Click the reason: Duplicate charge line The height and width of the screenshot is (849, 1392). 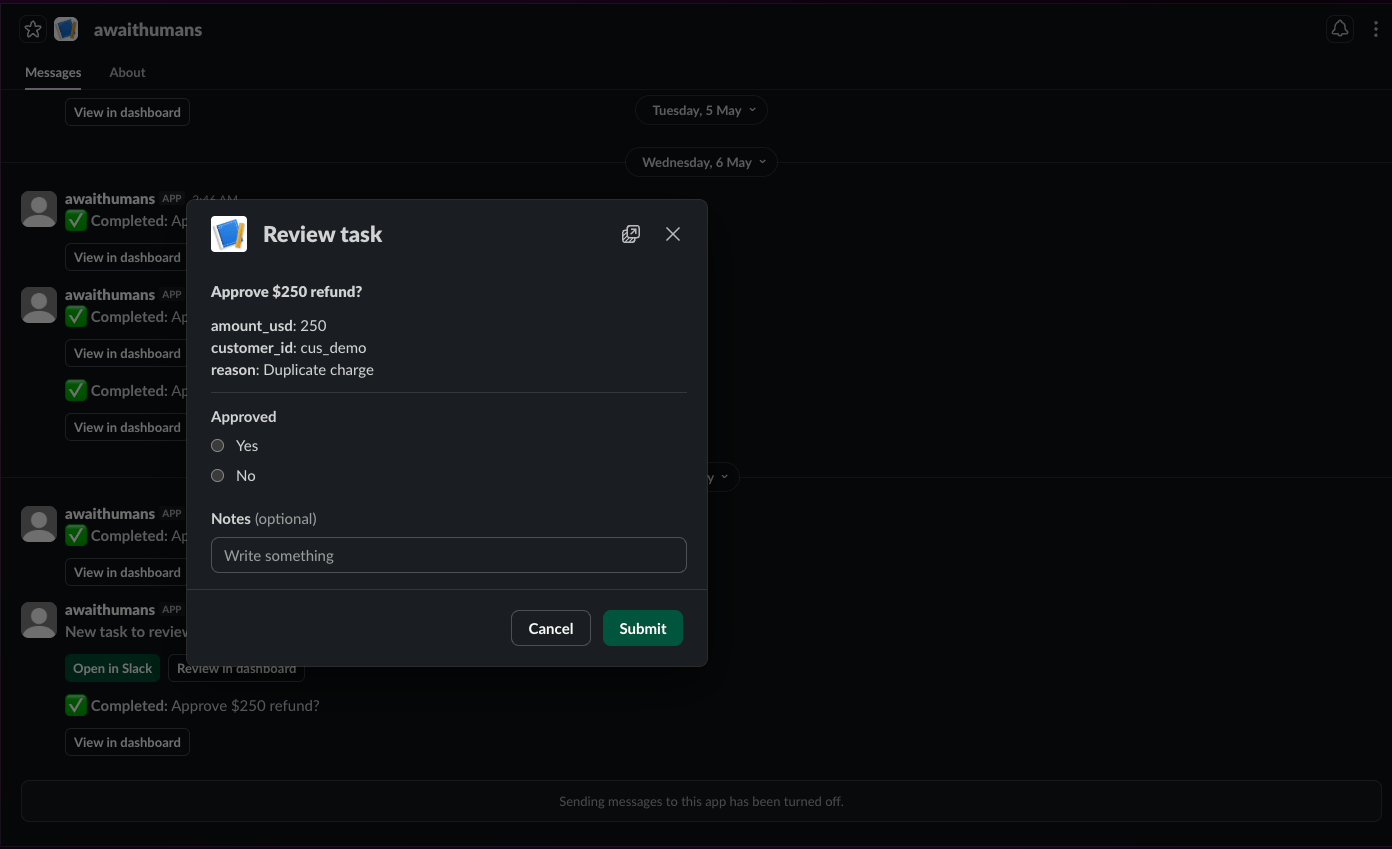[292, 370]
